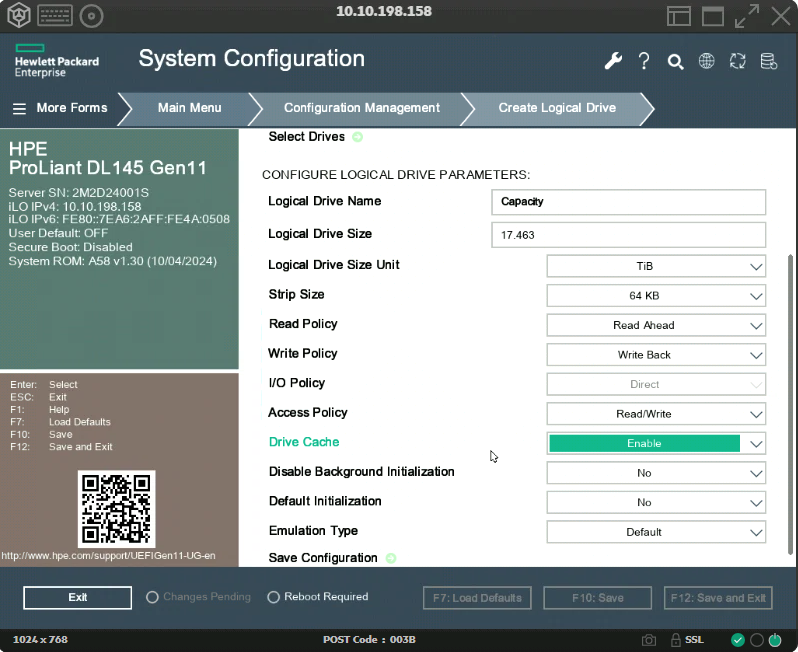This screenshot has height=652, width=798.
Task: Open the Access Policy Read/Write dropdown
Action: pos(656,414)
